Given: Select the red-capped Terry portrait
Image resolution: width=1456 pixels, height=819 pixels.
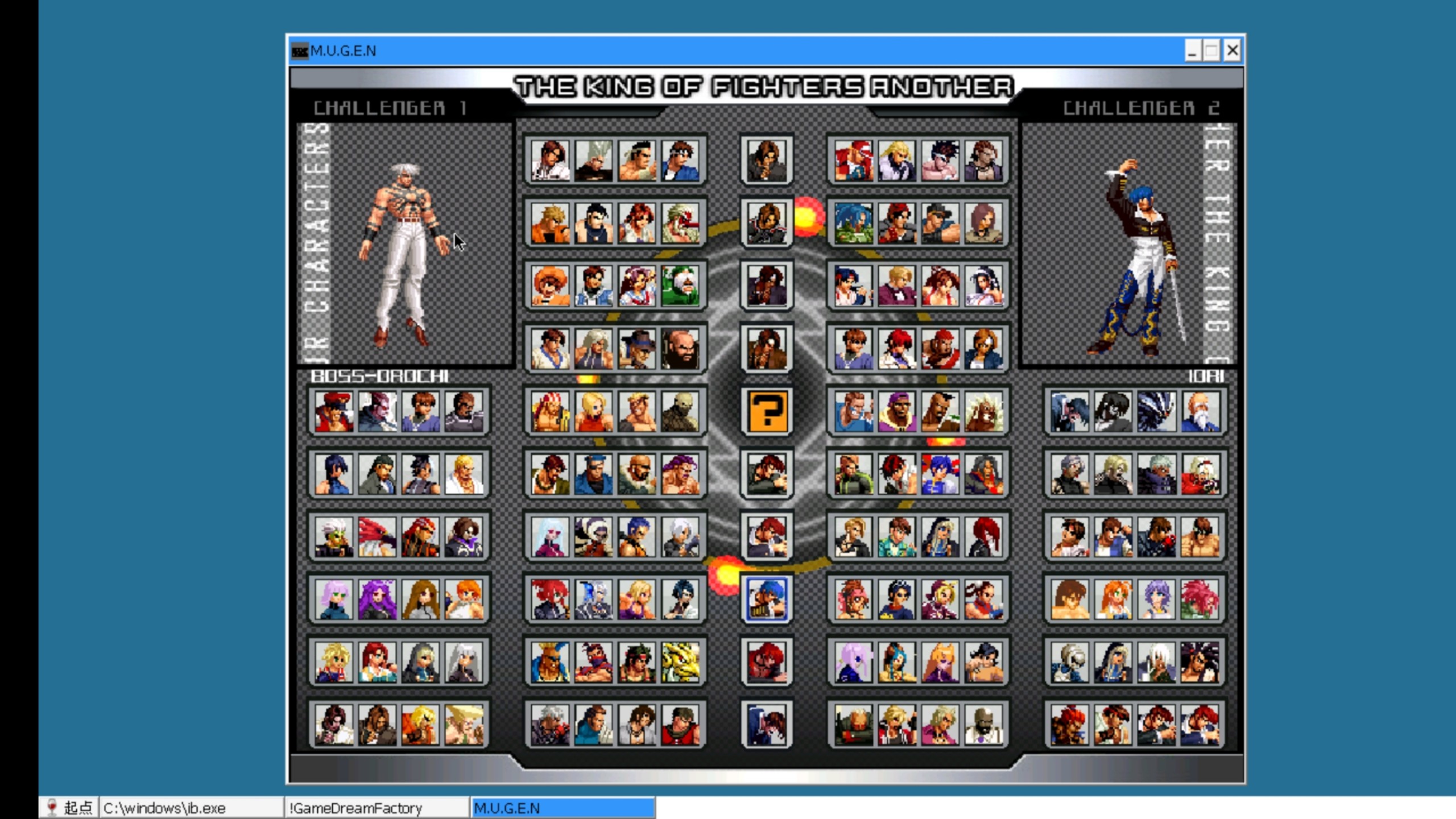Looking at the screenshot, I should point(853,161).
